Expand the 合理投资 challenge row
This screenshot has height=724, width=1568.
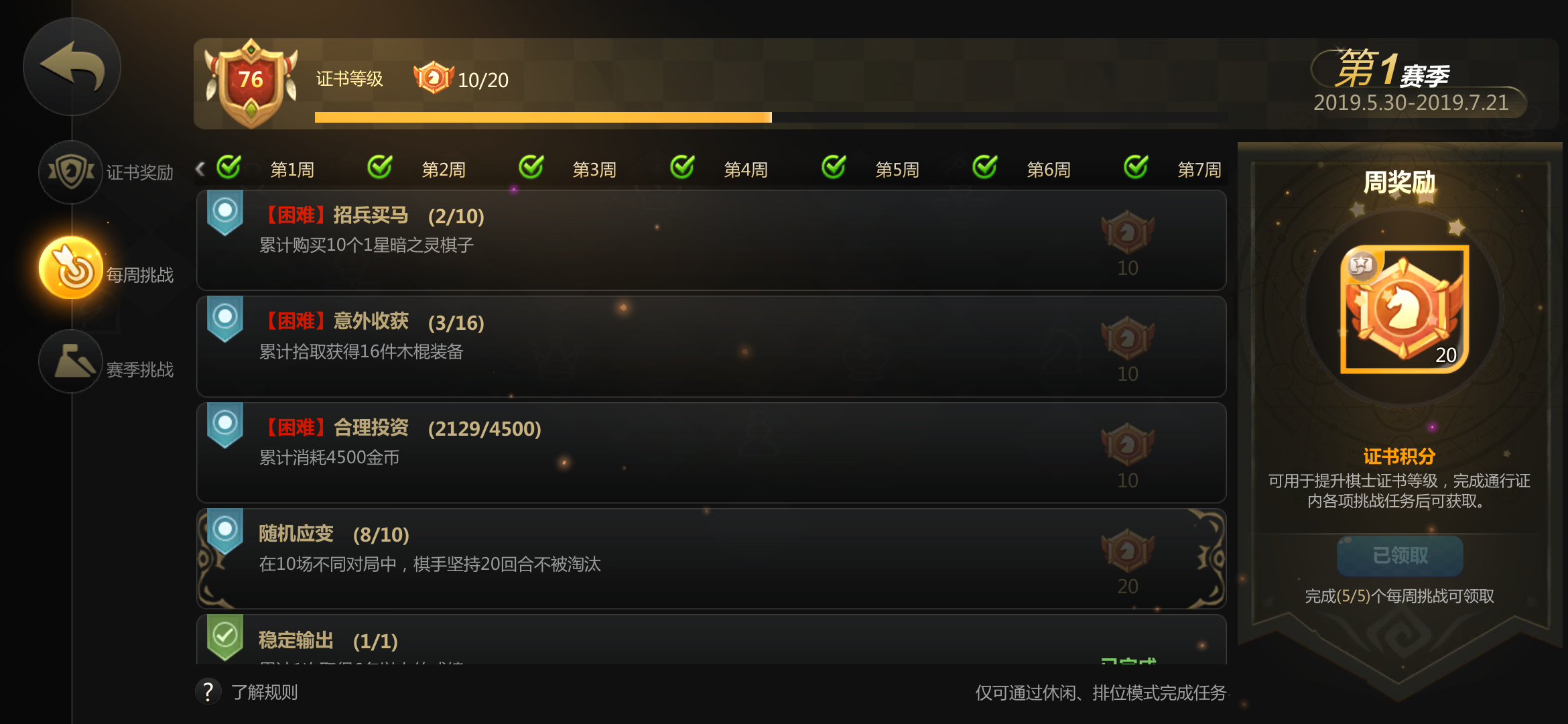[x=711, y=452]
